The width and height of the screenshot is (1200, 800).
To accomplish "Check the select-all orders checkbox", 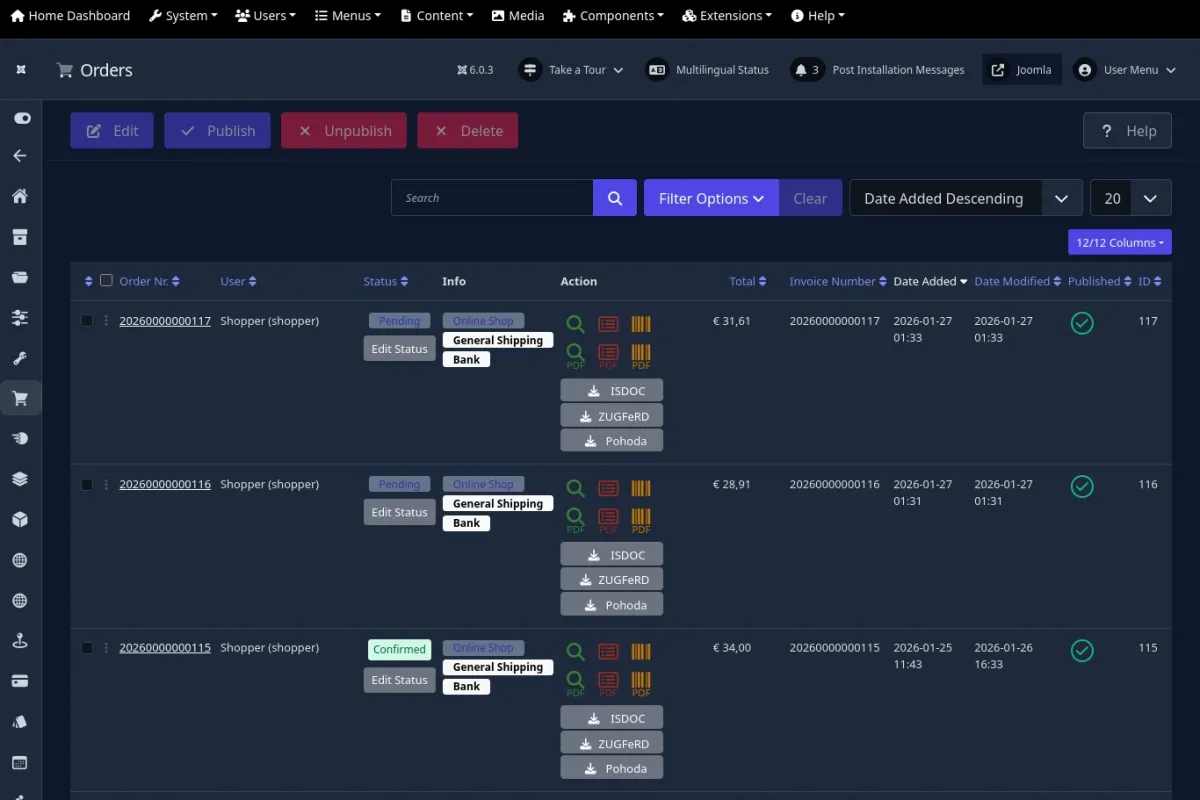I will click(x=106, y=281).
